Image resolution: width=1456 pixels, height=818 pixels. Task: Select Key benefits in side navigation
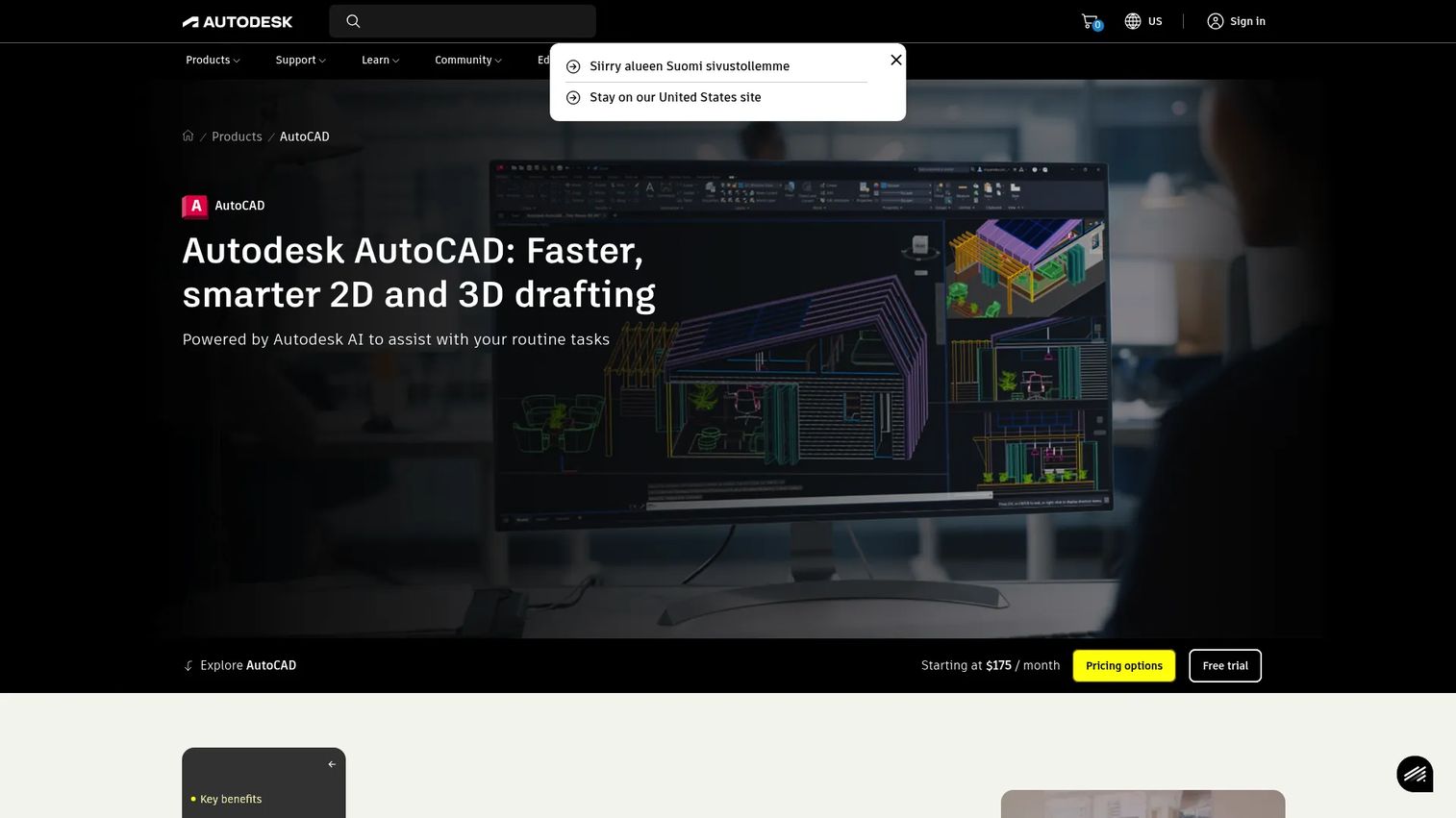[x=231, y=799]
